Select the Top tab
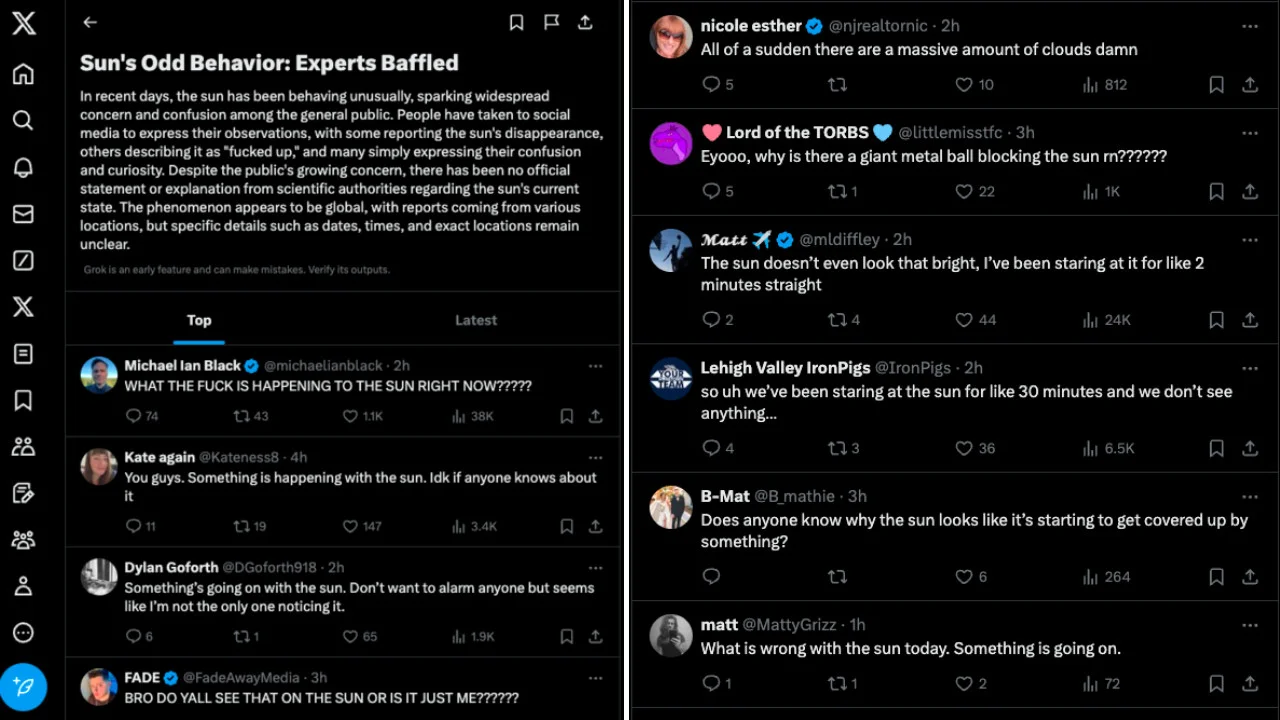Viewport: 1280px width, 720px height. click(199, 320)
